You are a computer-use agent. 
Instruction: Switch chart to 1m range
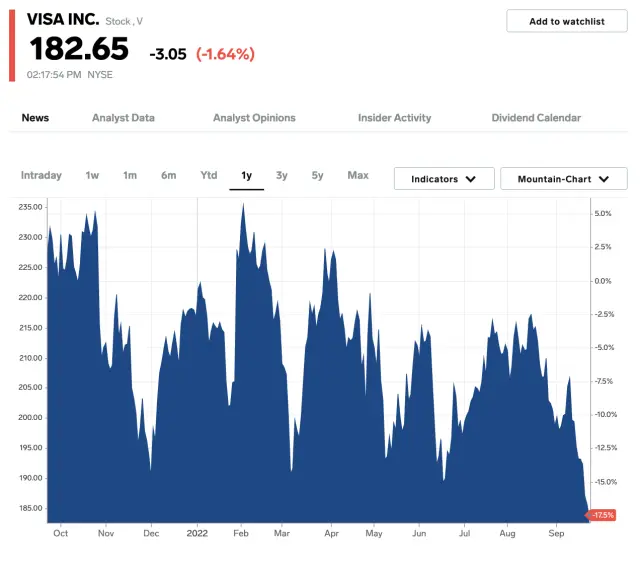point(130,176)
